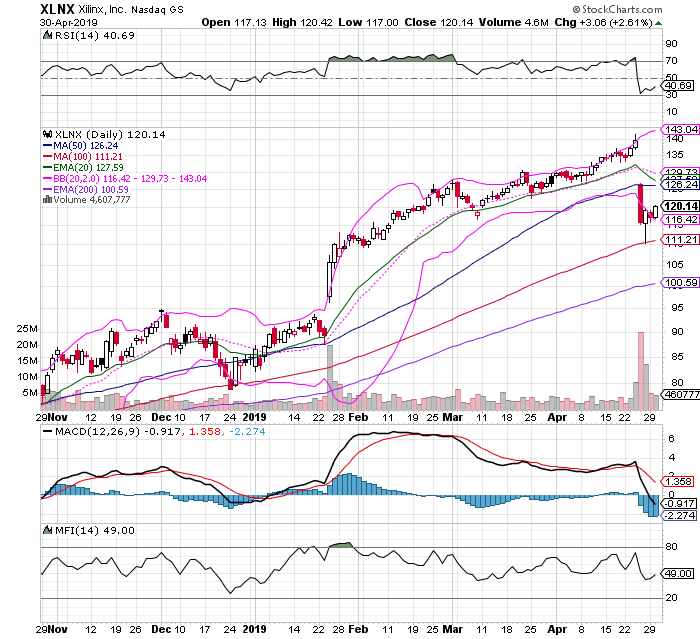
Task: Click the MFI(14) 49.00 legend text
Action: click(94, 530)
